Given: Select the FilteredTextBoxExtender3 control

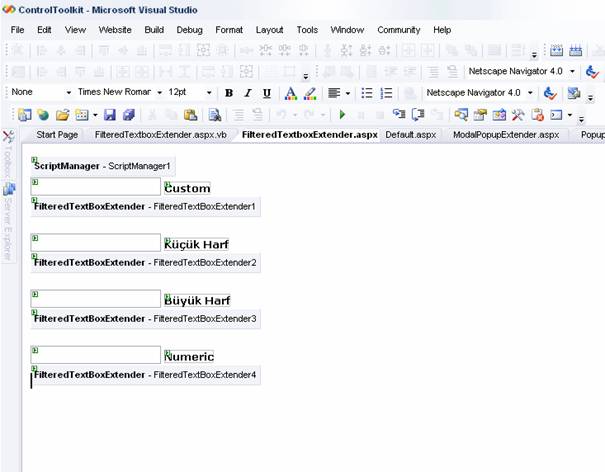Looking at the screenshot, I should pos(145,319).
